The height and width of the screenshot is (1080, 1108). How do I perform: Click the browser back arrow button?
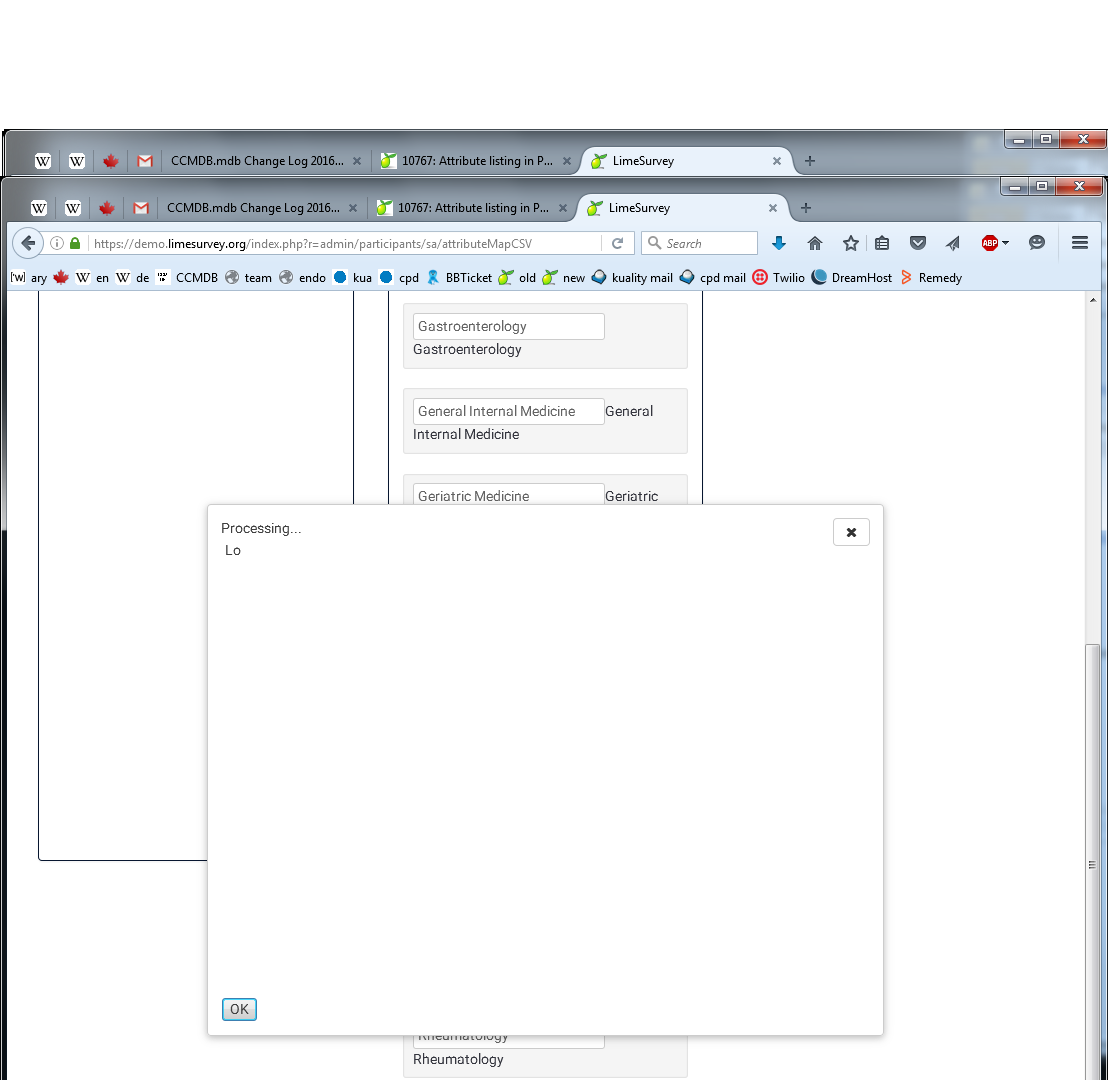[x=28, y=243]
